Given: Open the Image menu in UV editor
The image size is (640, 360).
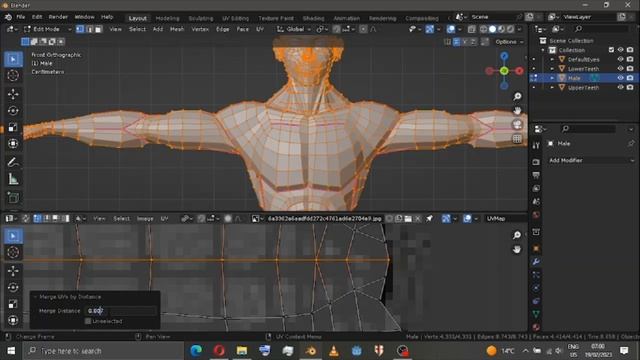Looking at the screenshot, I should pyautogui.click(x=145, y=219).
